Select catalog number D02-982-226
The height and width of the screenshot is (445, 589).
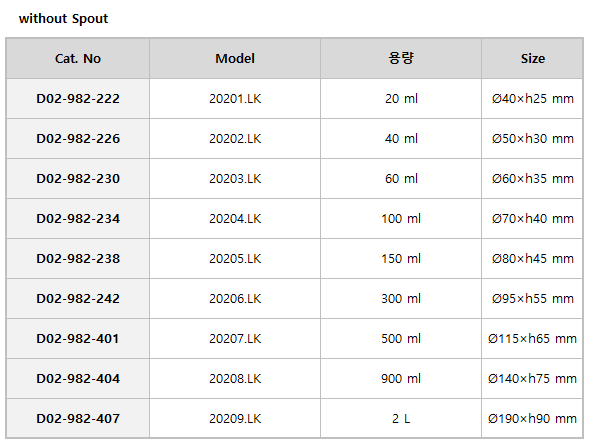coord(78,139)
